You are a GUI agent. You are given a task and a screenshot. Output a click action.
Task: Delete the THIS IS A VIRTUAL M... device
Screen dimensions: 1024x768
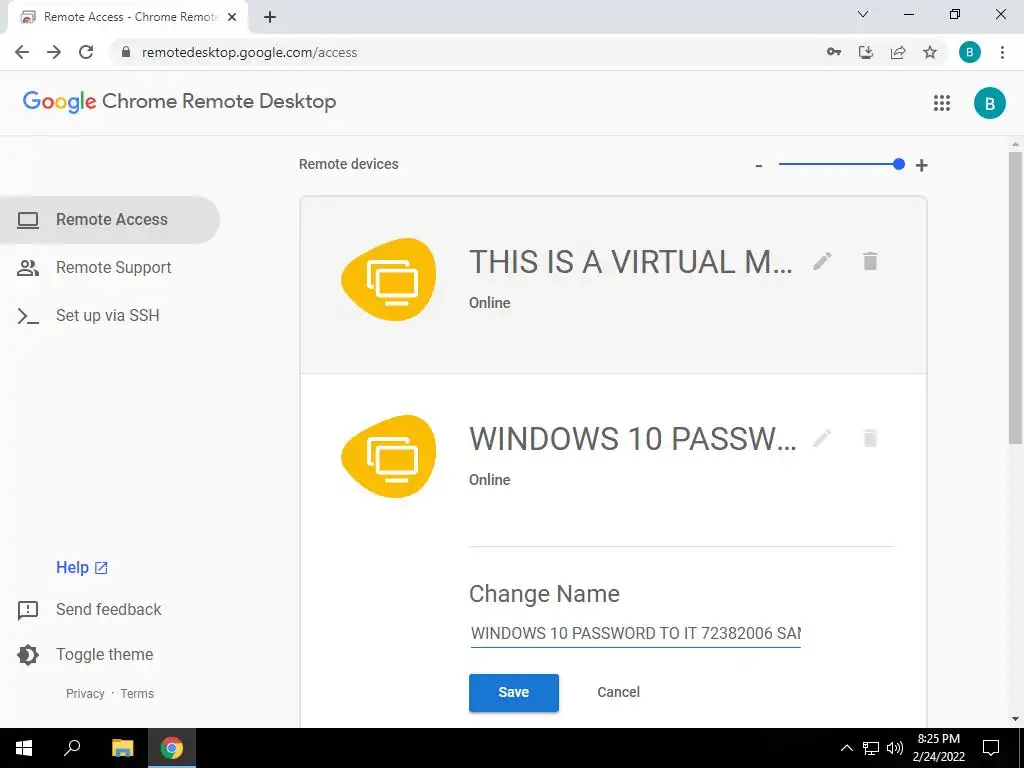(x=870, y=261)
